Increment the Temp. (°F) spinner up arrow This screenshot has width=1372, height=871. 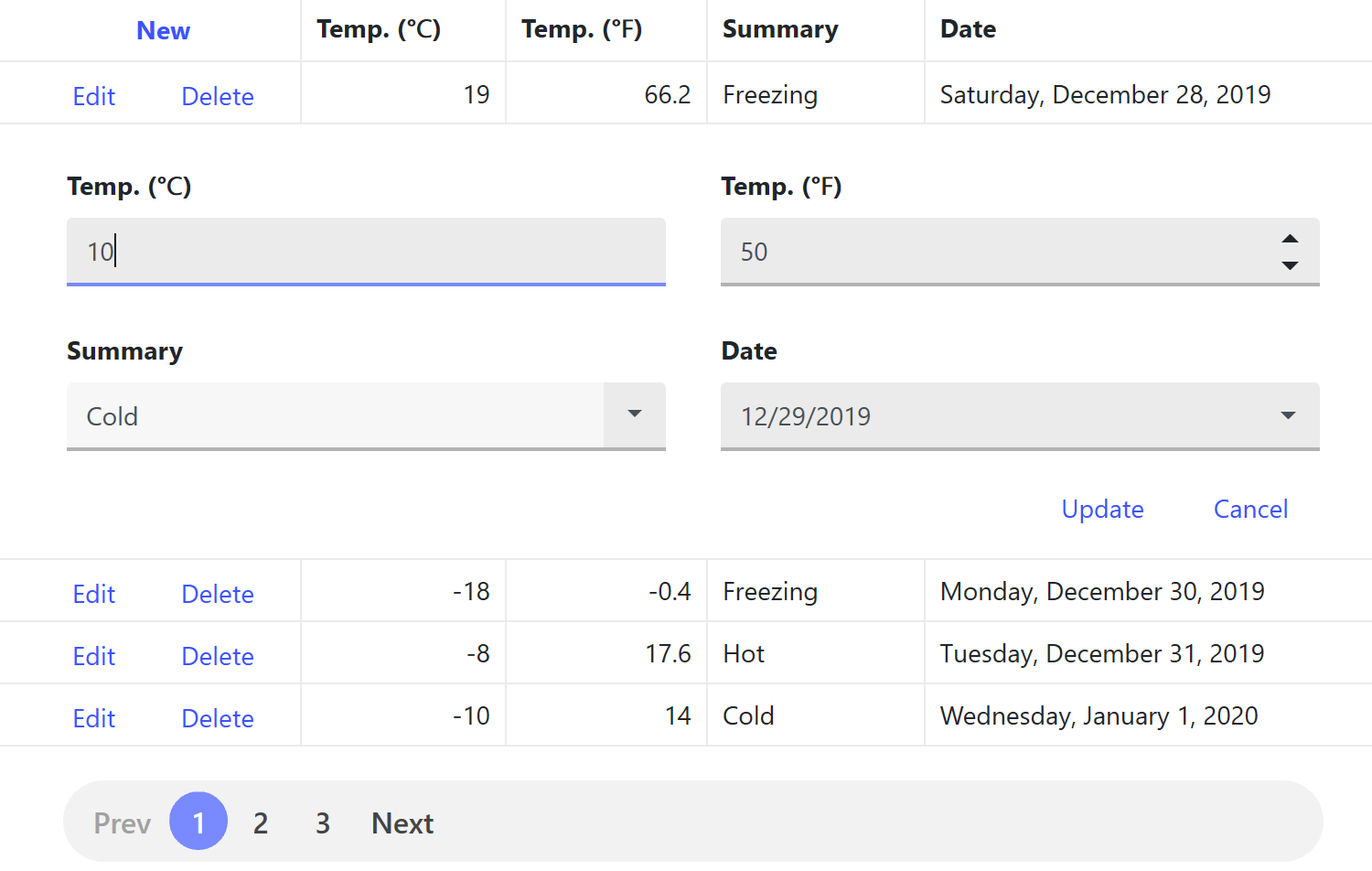(x=1290, y=239)
